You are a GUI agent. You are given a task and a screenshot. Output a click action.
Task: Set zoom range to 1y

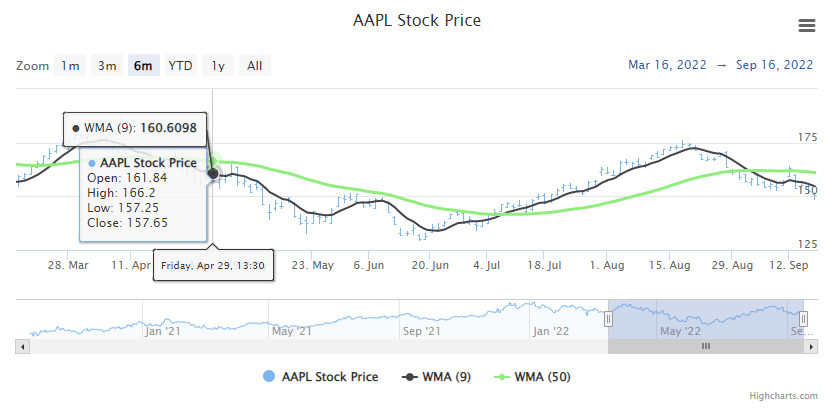click(217, 66)
